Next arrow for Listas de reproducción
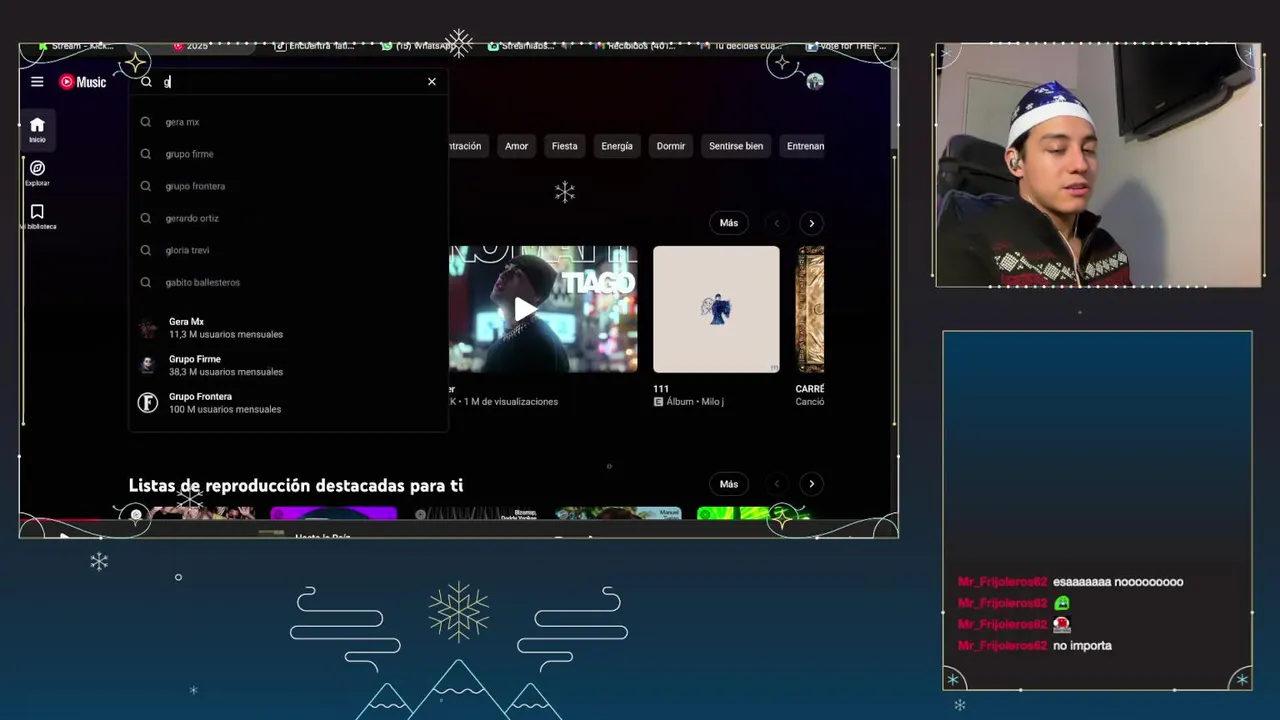The height and width of the screenshot is (720, 1280). (811, 484)
